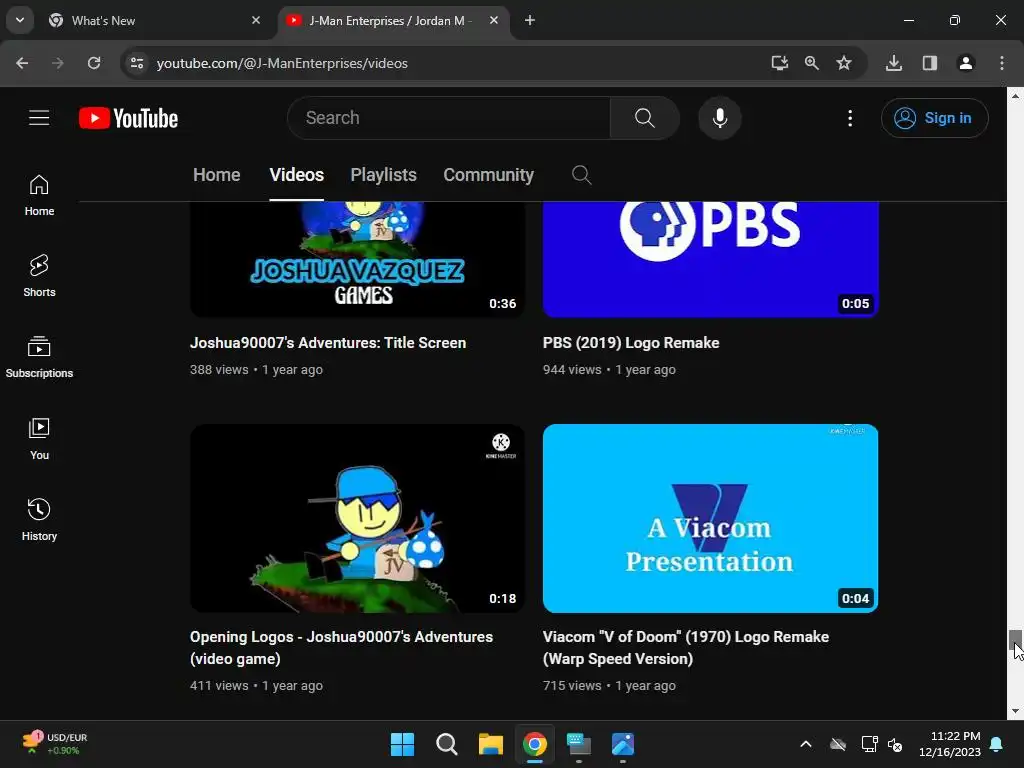Open Opening Logos - Joshua90007's Adventures title

tap(342, 648)
